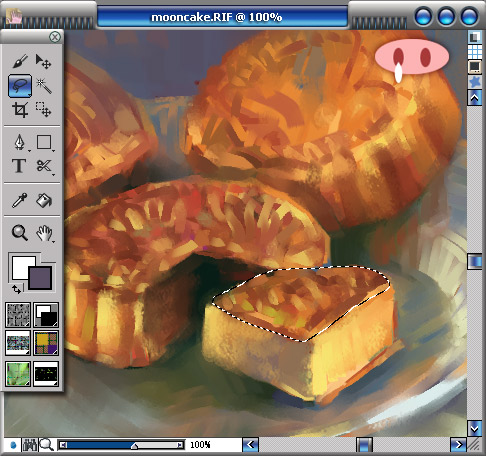The image size is (486, 456).
Task: Swap the main and additional colors
Action: click(16, 289)
